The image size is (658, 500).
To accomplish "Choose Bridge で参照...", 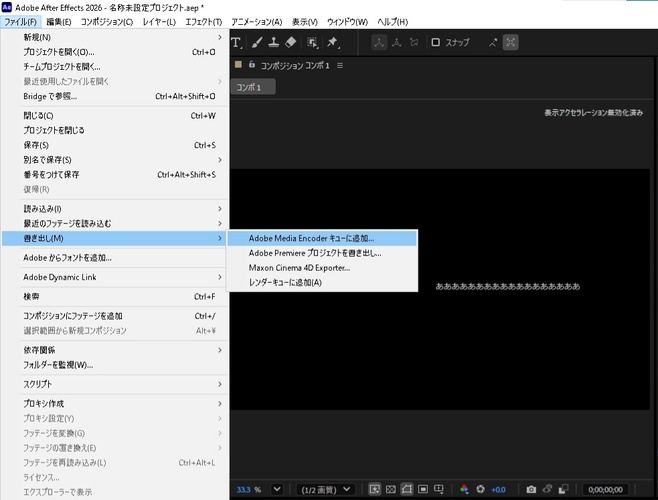I will (115, 96).
